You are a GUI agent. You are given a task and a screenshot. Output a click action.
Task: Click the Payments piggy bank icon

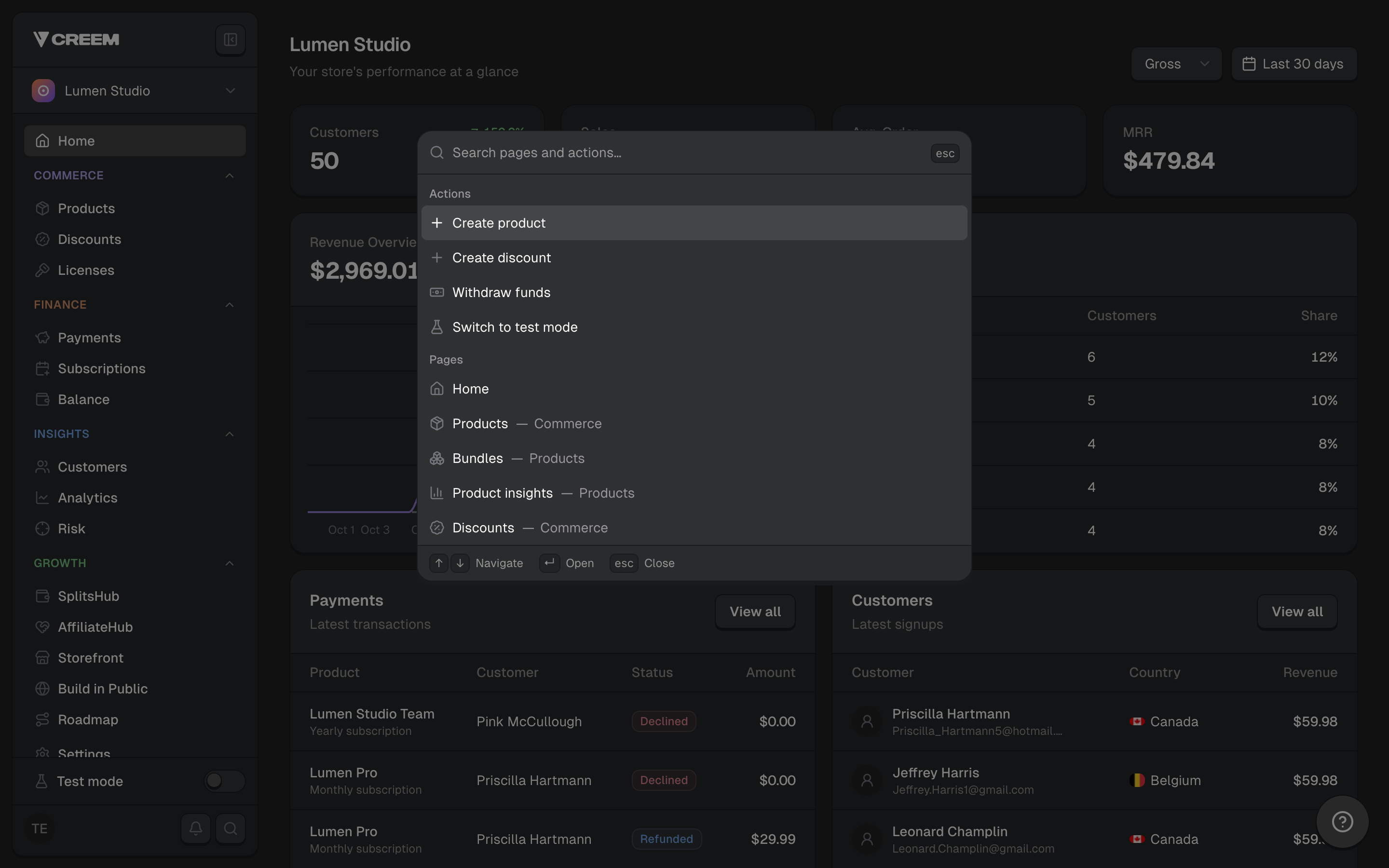(42, 338)
